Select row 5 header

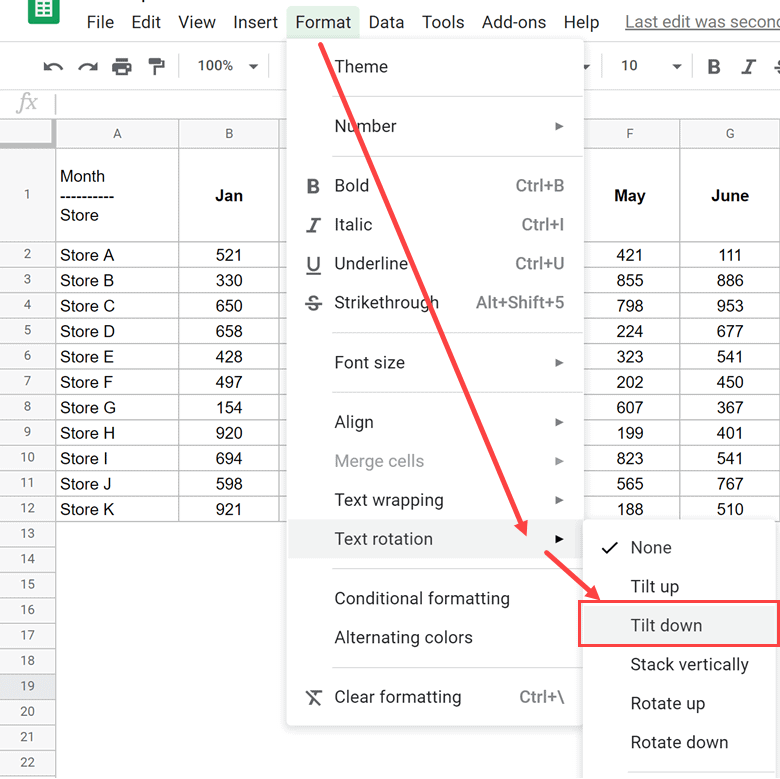click(27, 330)
